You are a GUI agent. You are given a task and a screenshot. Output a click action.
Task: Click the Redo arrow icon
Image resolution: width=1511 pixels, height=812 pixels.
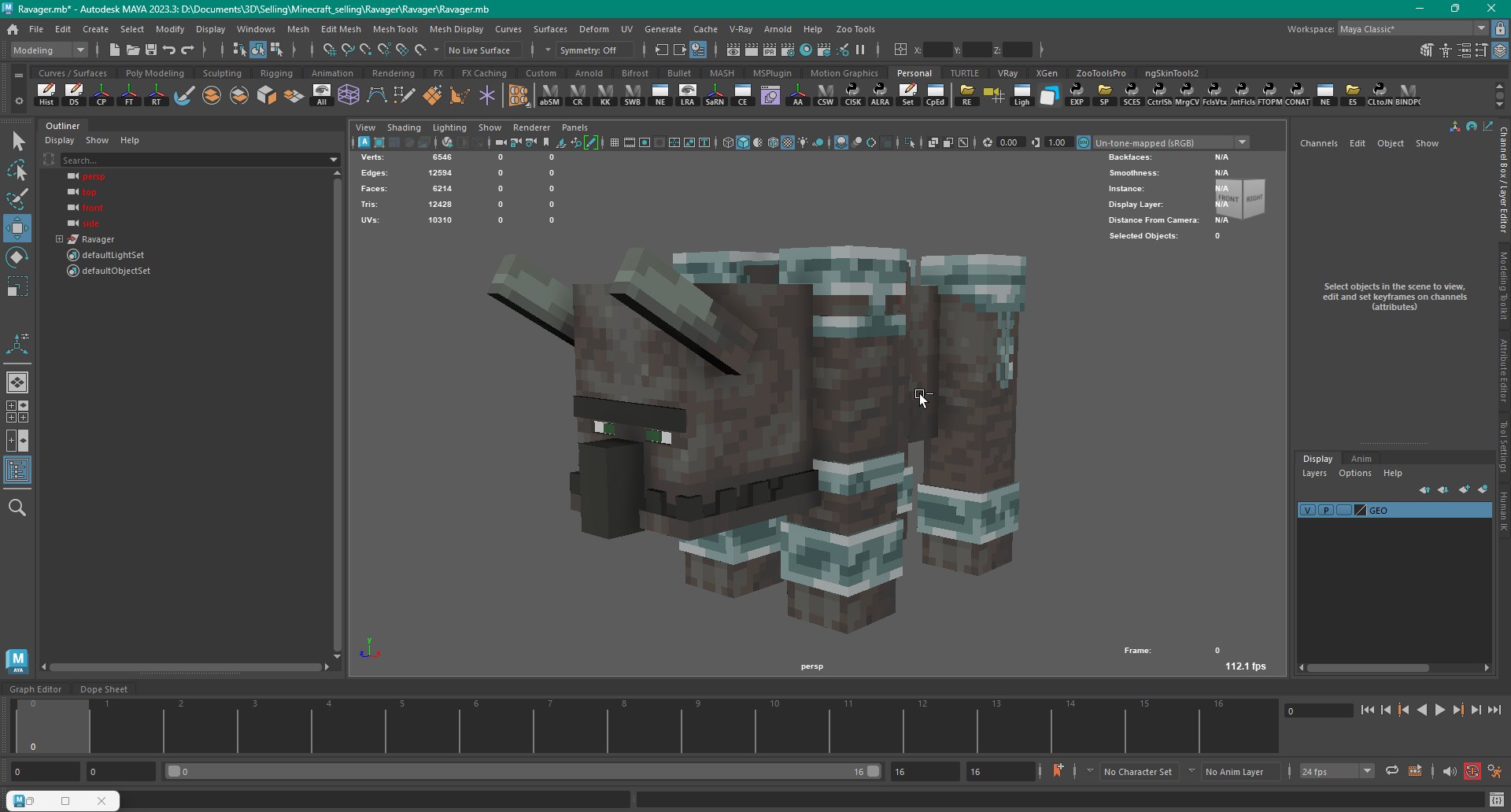[187, 50]
